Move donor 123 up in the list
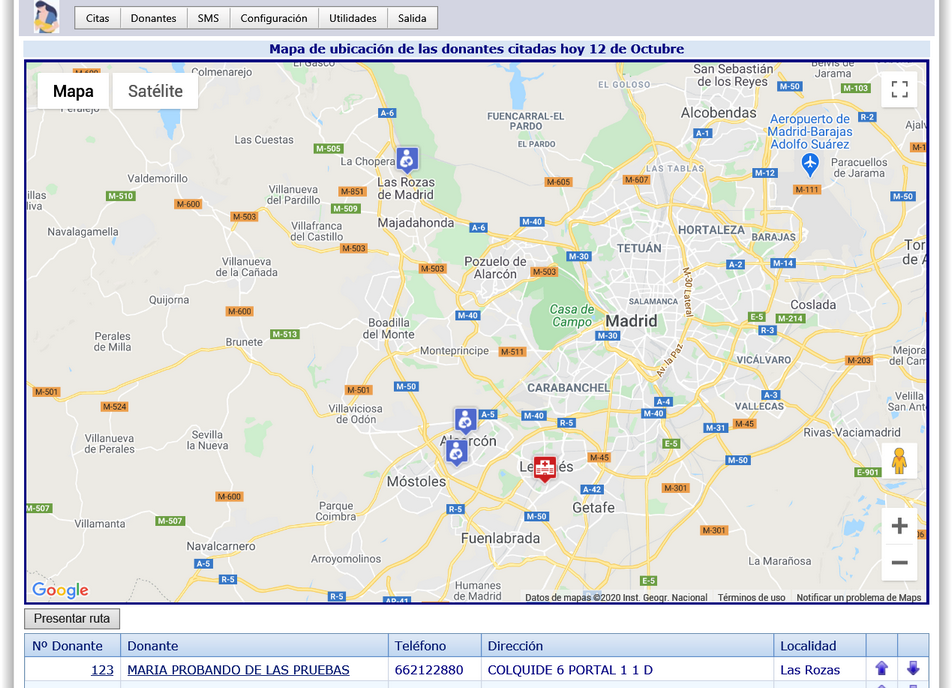Image resolution: width=952 pixels, height=688 pixels. pyautogui.click(x=882, y=669)
